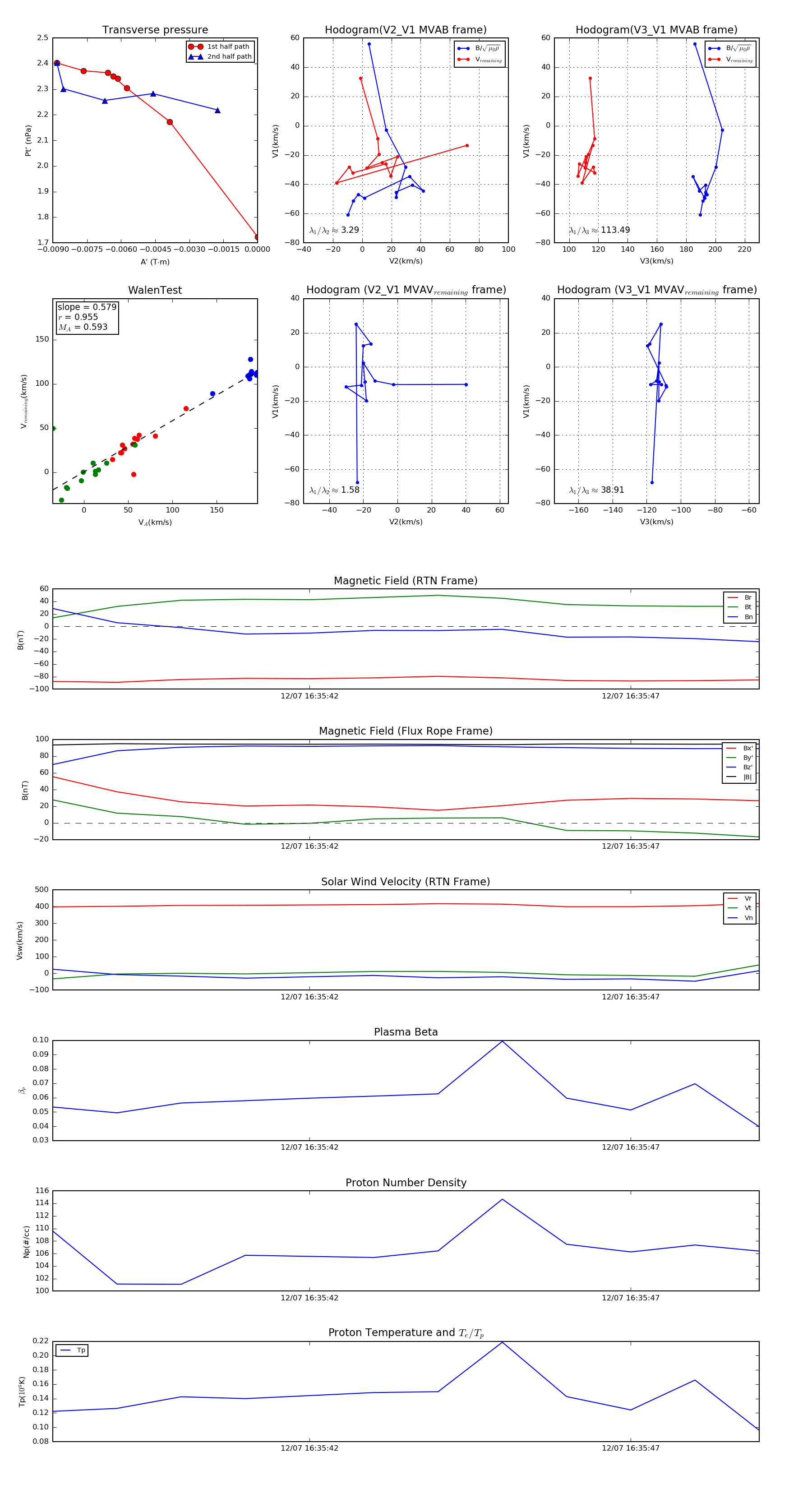Click the "V2(km/s)" x-axis label of the V2_V1 MVAV remaining hodogram
This screenshot has width=812, height=1489.
(x=406, y=522)
